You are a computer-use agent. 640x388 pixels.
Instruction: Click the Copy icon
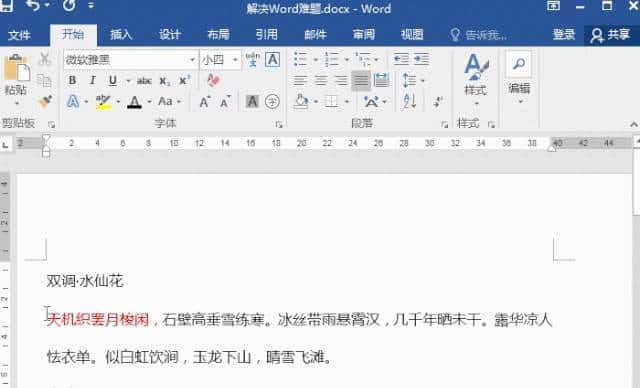click(x=44, y=81)
